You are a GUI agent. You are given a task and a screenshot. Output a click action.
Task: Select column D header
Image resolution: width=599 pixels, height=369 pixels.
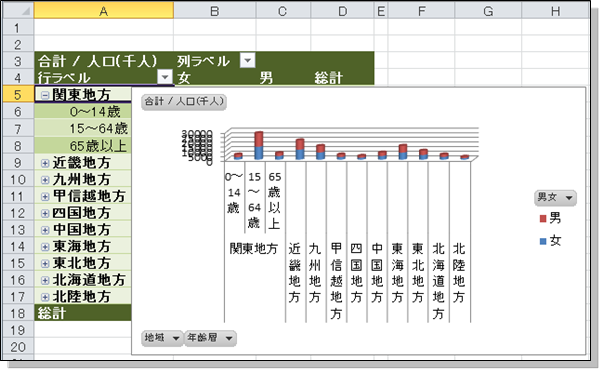pyautogui.click(x=342, y=11)
